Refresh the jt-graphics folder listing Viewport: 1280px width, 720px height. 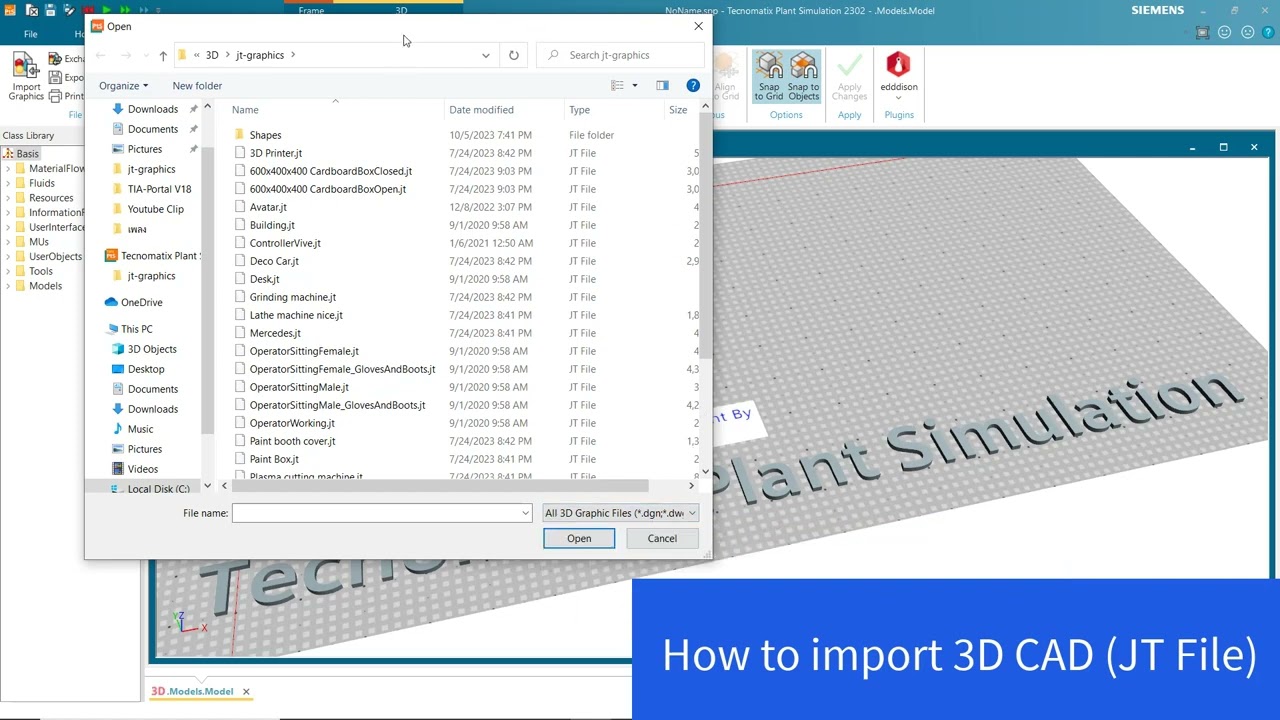pos(514,55)
